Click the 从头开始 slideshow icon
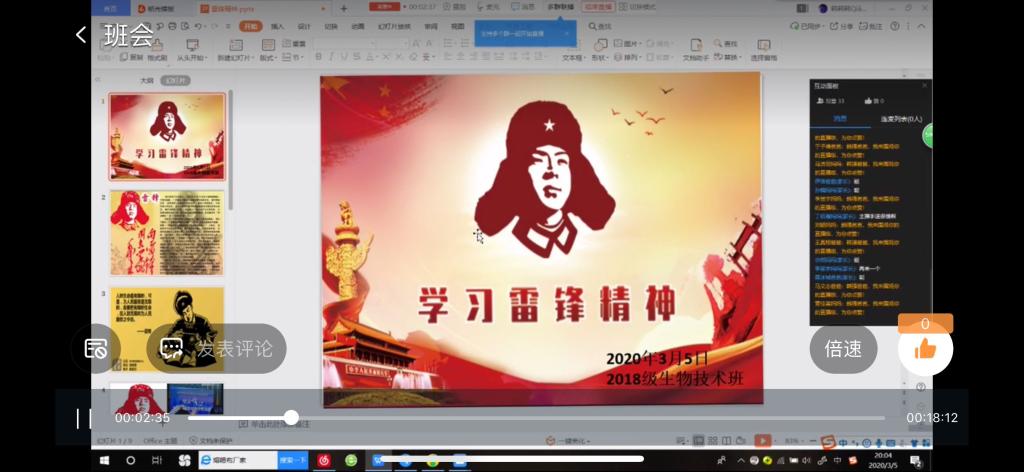Image resolution: width=1024 pixels, height=472 pixels. [192, 47]
